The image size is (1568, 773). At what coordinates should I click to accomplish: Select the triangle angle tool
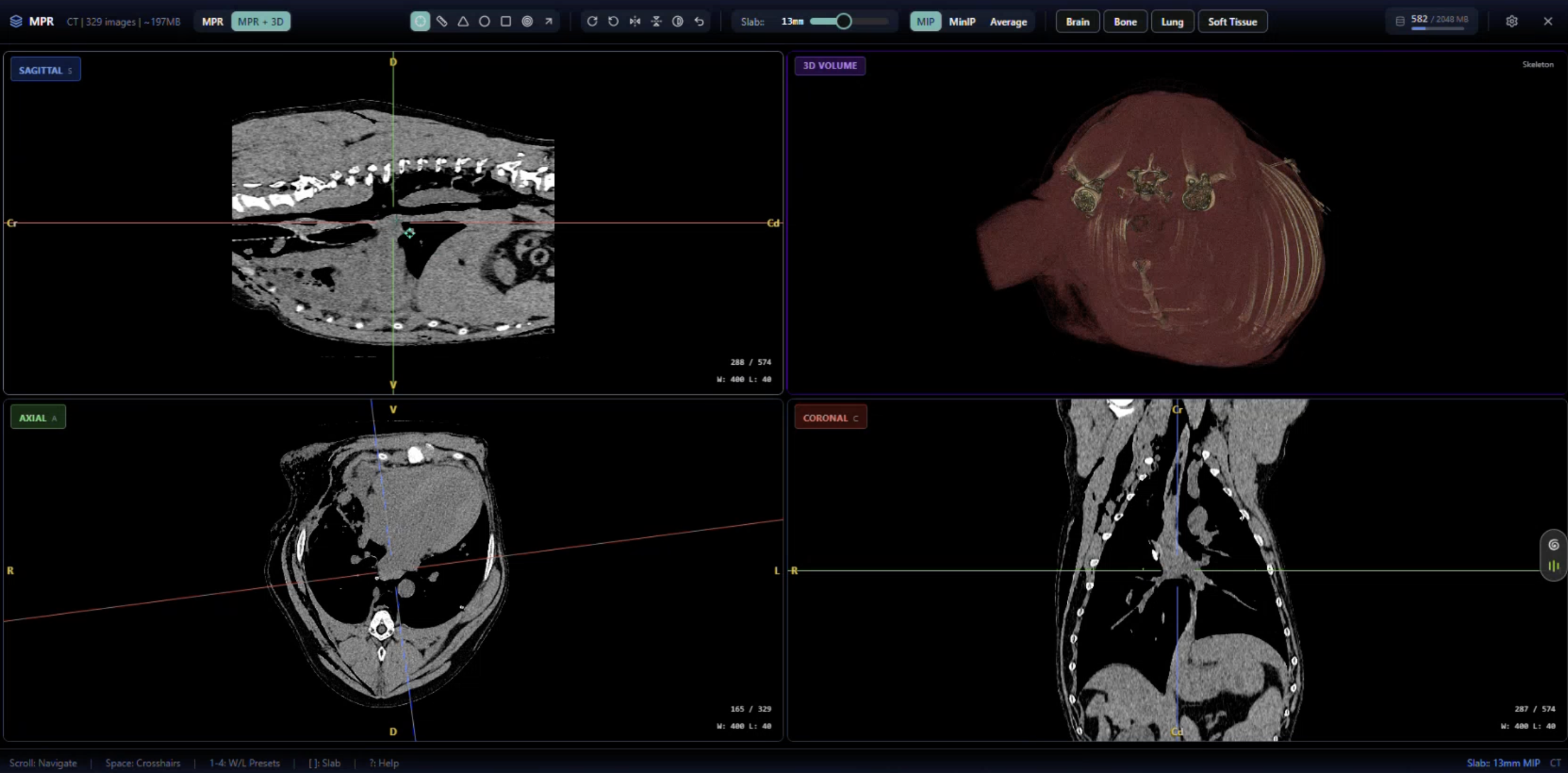coord(463,21)
